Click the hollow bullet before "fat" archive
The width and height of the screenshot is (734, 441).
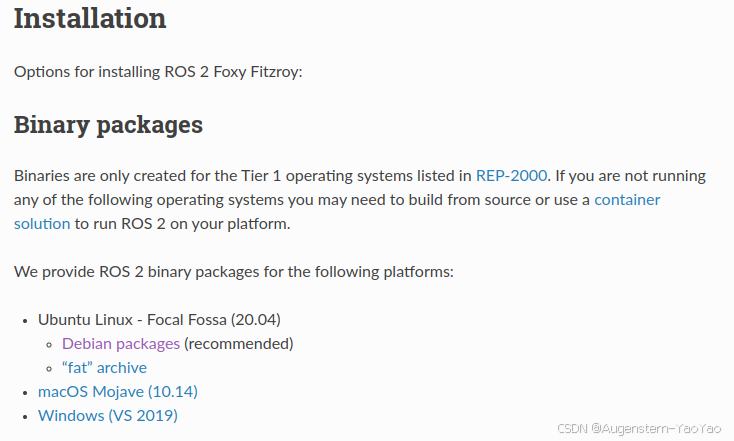coord(50,368)
